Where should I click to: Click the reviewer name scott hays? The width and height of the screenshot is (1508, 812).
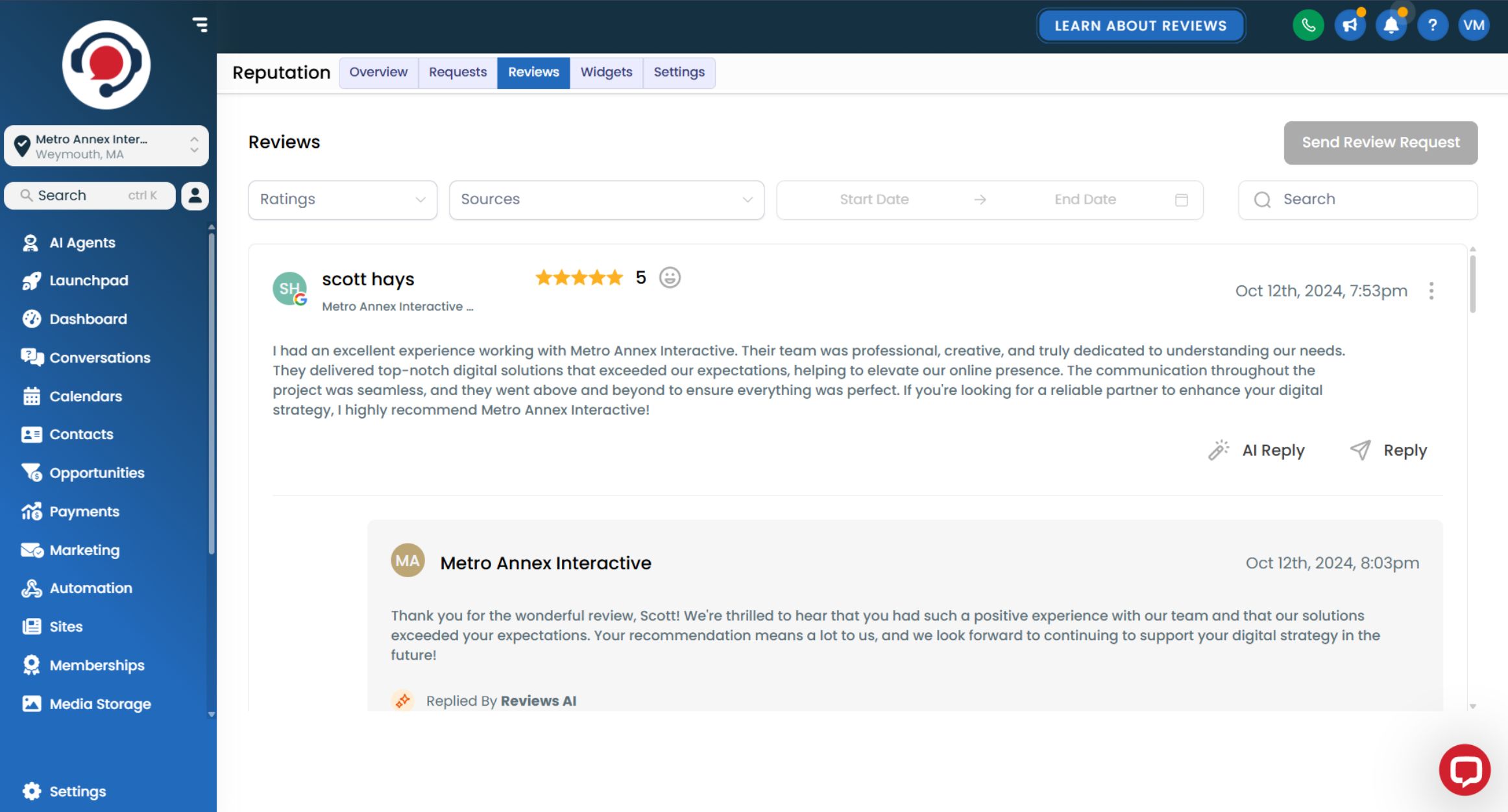(x=368, y=279)
